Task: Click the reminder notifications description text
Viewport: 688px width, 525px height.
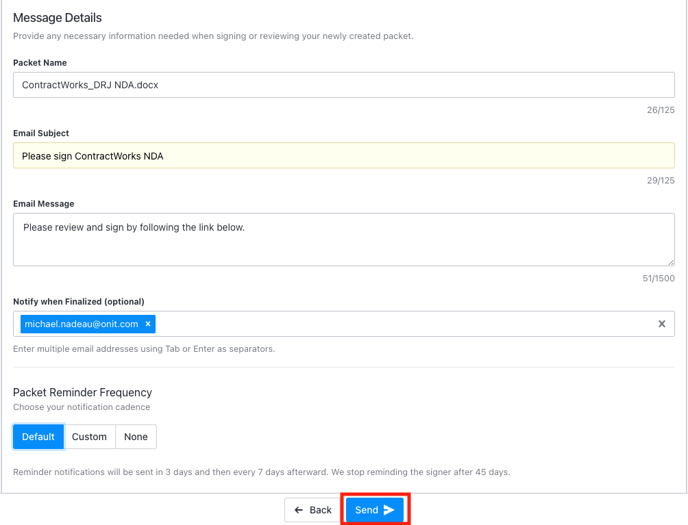Action: [x=262, y=472]
